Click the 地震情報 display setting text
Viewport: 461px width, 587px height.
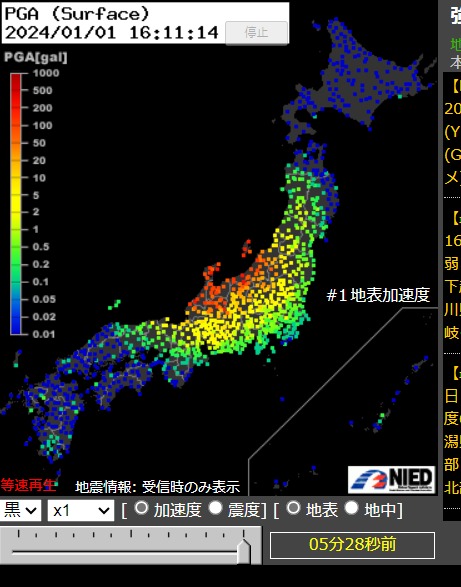pos(157,487)
